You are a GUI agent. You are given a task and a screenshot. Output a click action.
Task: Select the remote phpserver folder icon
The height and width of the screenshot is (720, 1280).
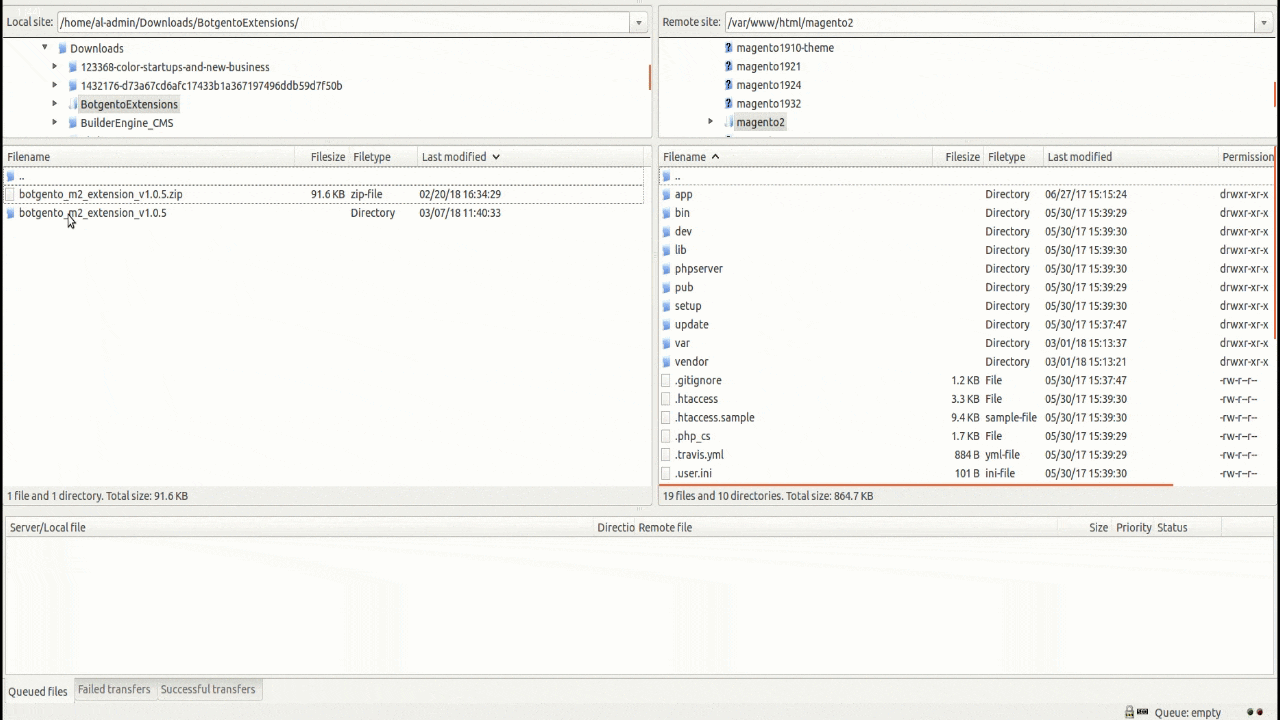666,269
